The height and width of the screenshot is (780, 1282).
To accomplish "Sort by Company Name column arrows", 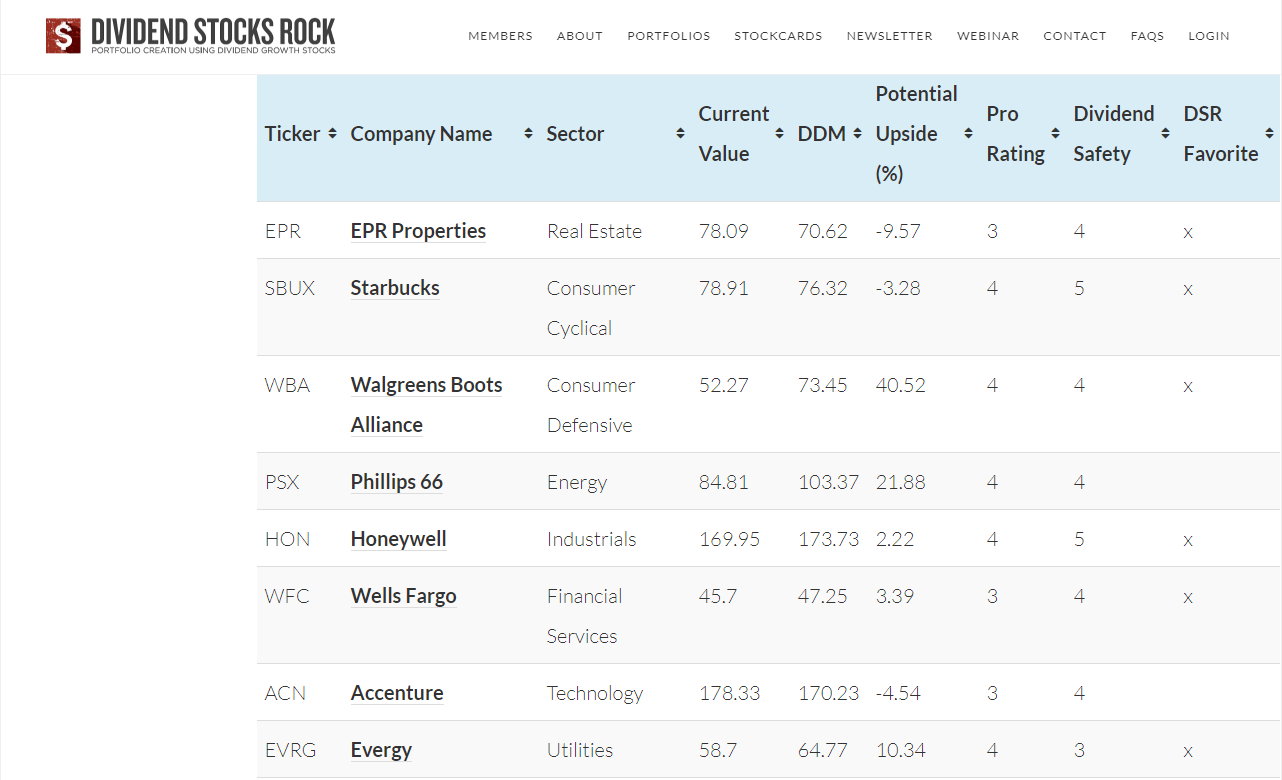I will click(528, 134).
